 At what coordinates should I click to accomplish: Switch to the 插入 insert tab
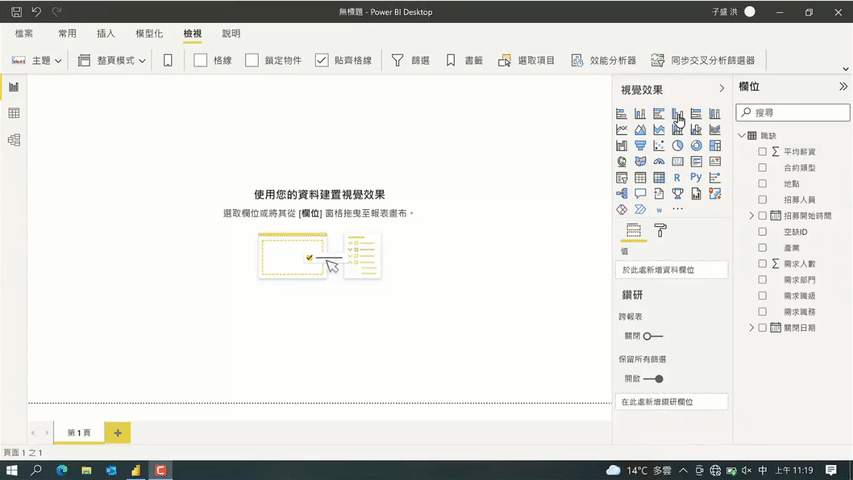click(x=106, y=34)
